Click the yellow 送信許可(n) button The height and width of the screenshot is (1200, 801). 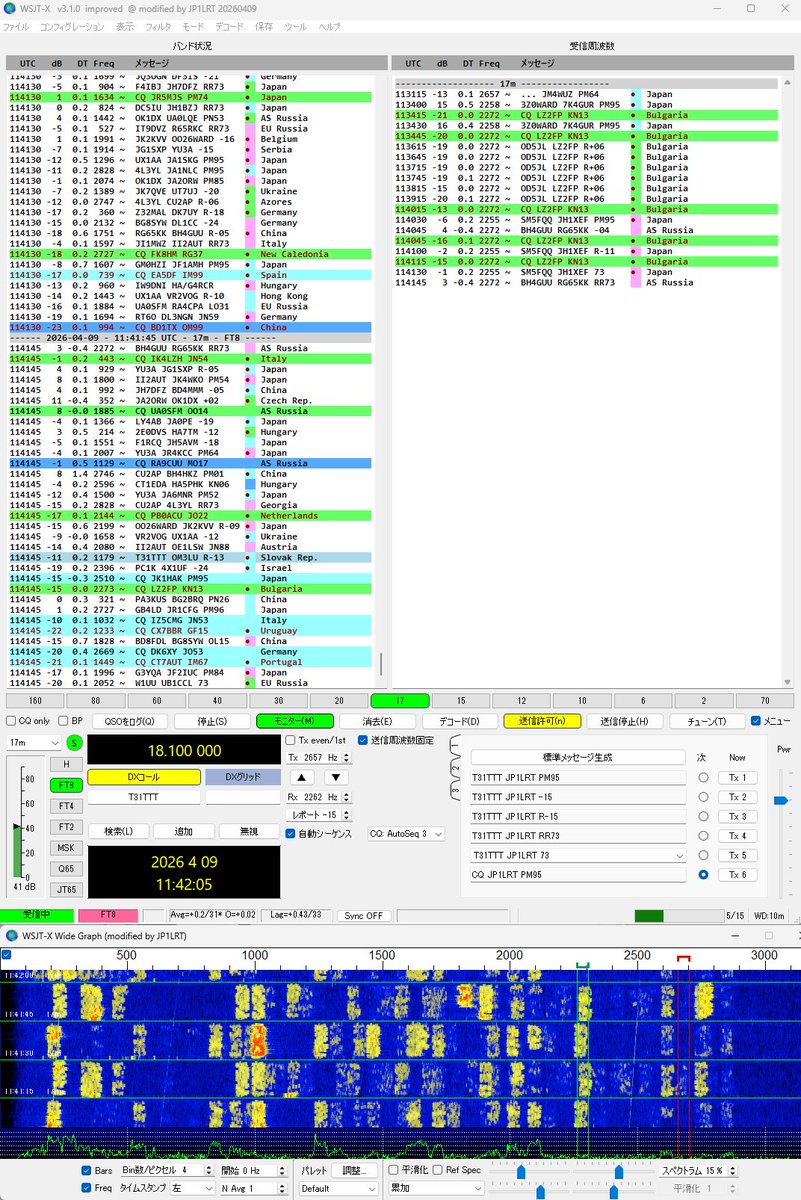542,721
